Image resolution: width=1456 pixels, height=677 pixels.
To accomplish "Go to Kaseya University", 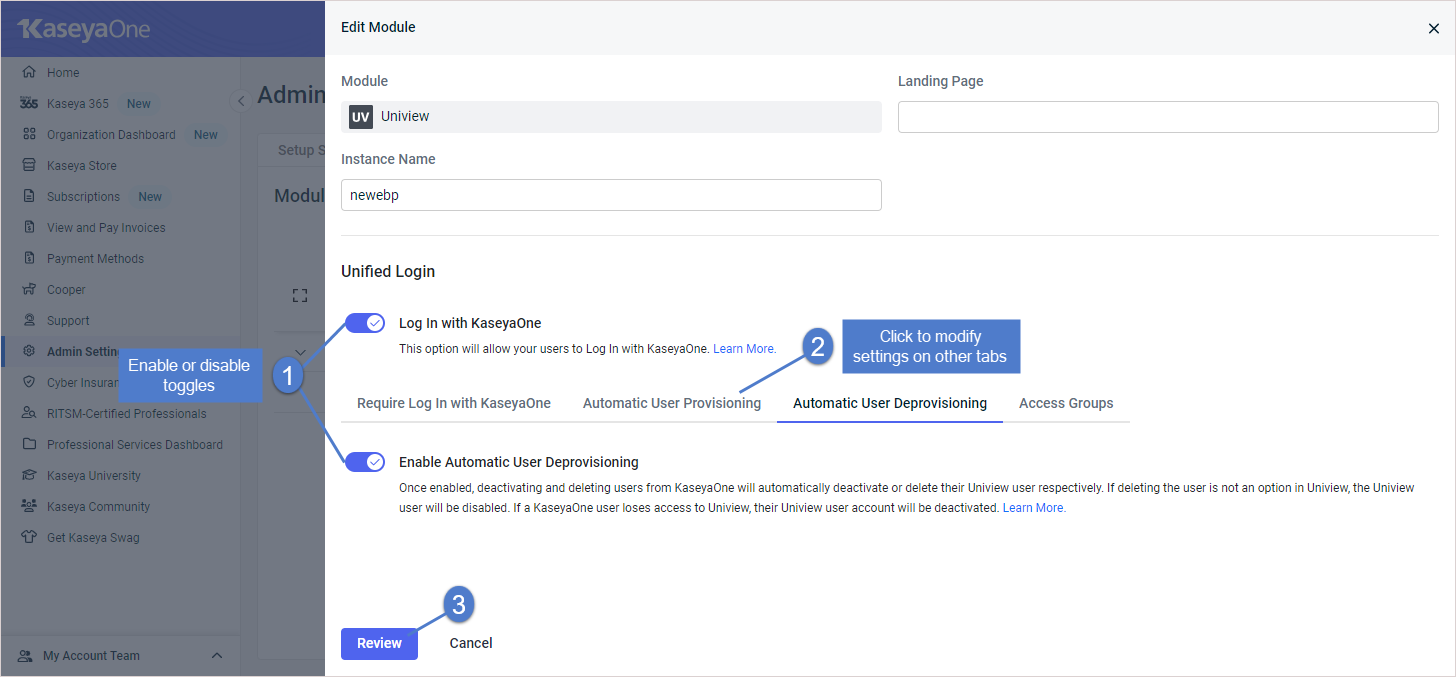I will tap(94, 475).
